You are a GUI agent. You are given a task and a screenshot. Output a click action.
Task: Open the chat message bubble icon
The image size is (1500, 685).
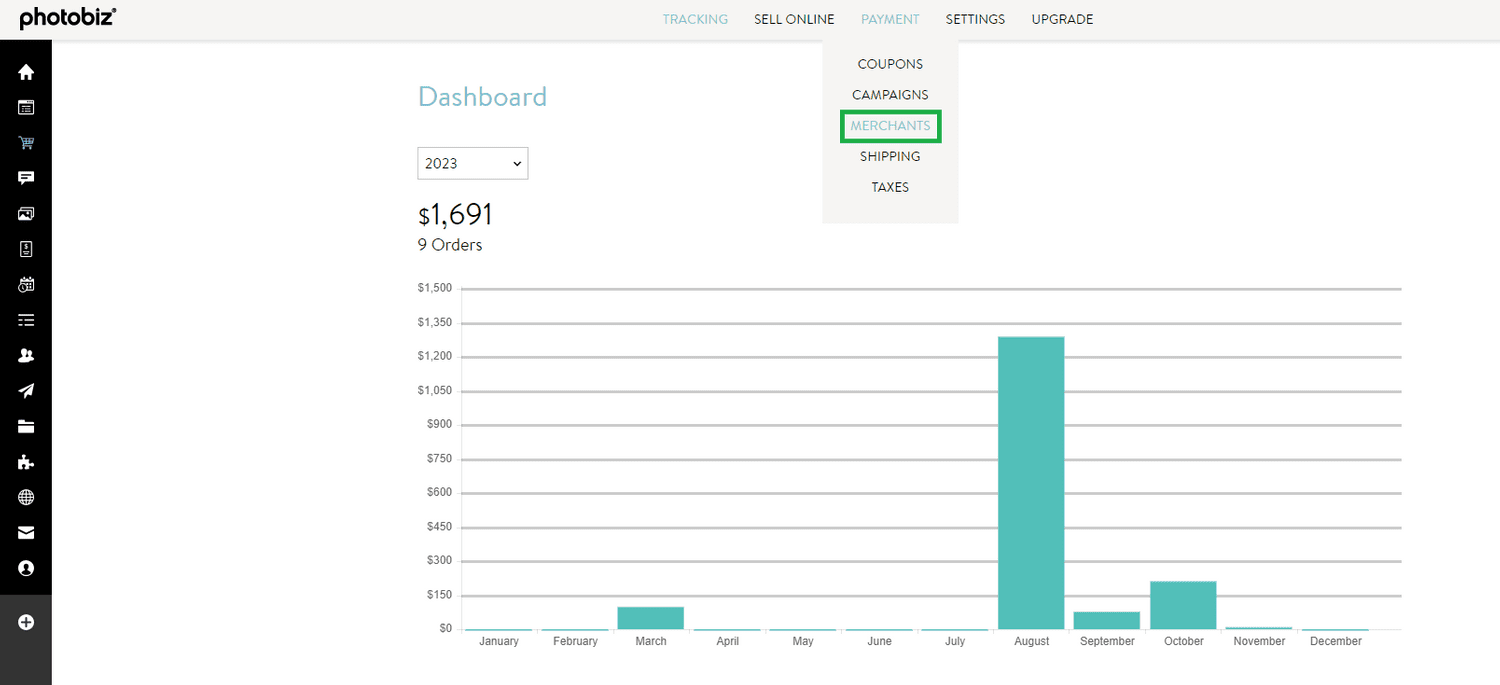click(x=26, y=178)
